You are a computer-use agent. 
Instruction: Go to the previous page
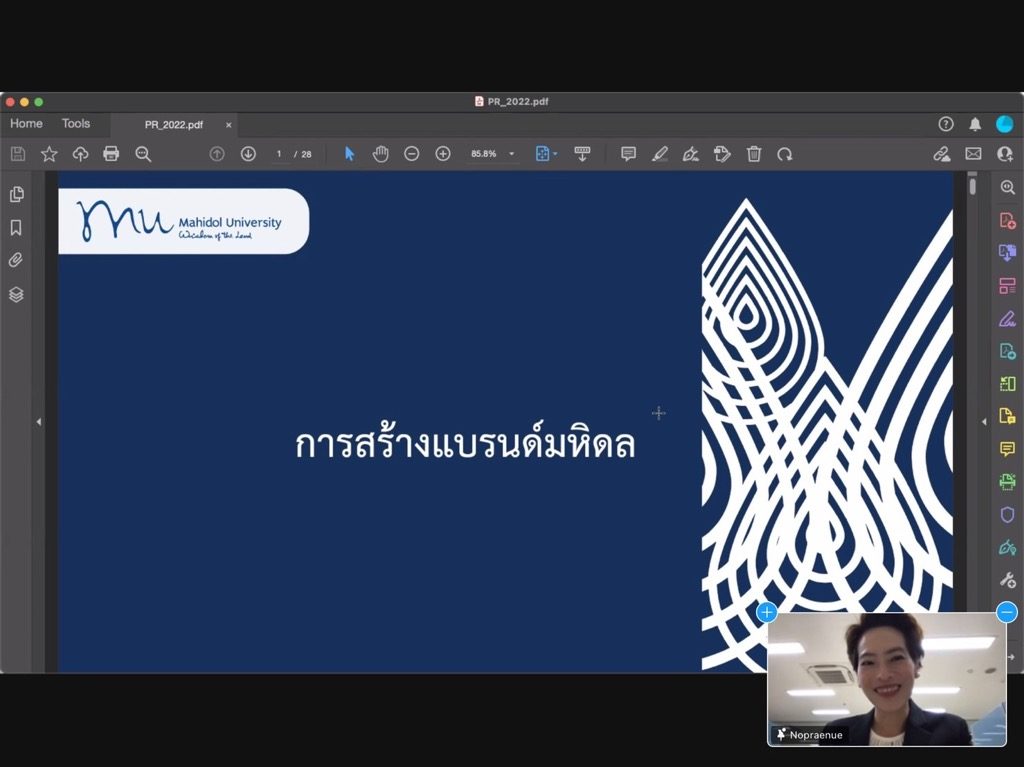click(x=217, y=154)
